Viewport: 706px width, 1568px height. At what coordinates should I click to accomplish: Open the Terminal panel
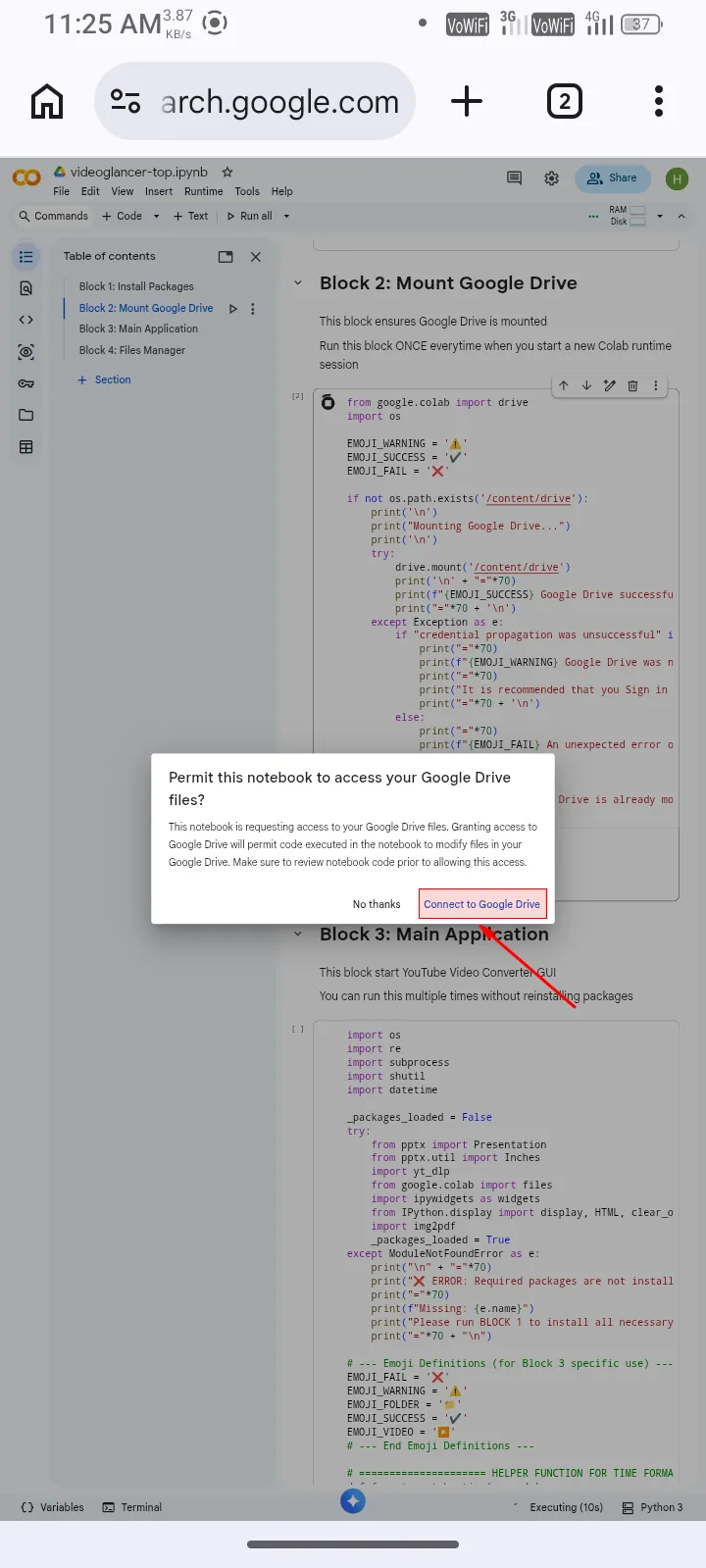(132, 1507)
